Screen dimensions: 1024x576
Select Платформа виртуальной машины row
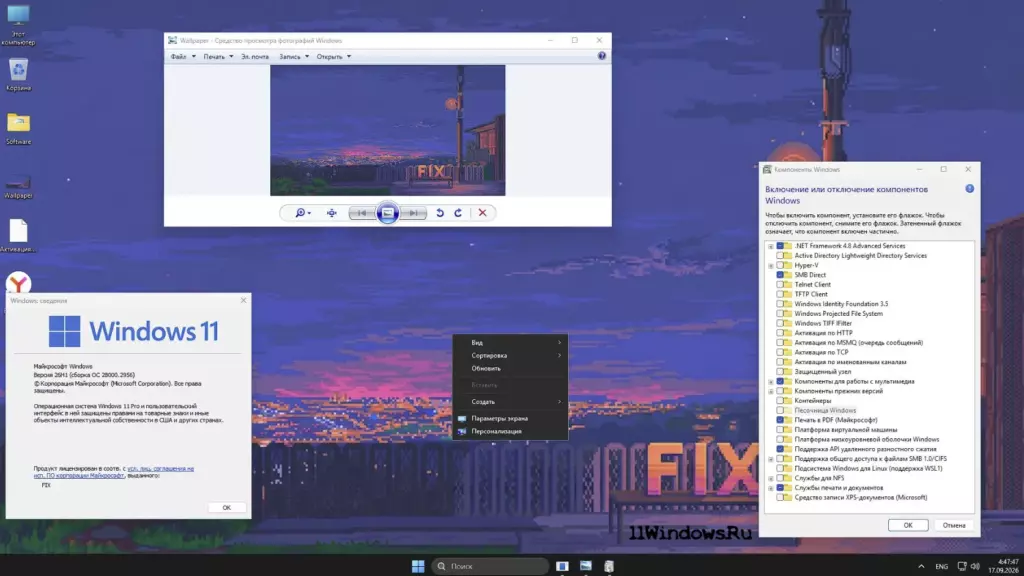point(845,430)
